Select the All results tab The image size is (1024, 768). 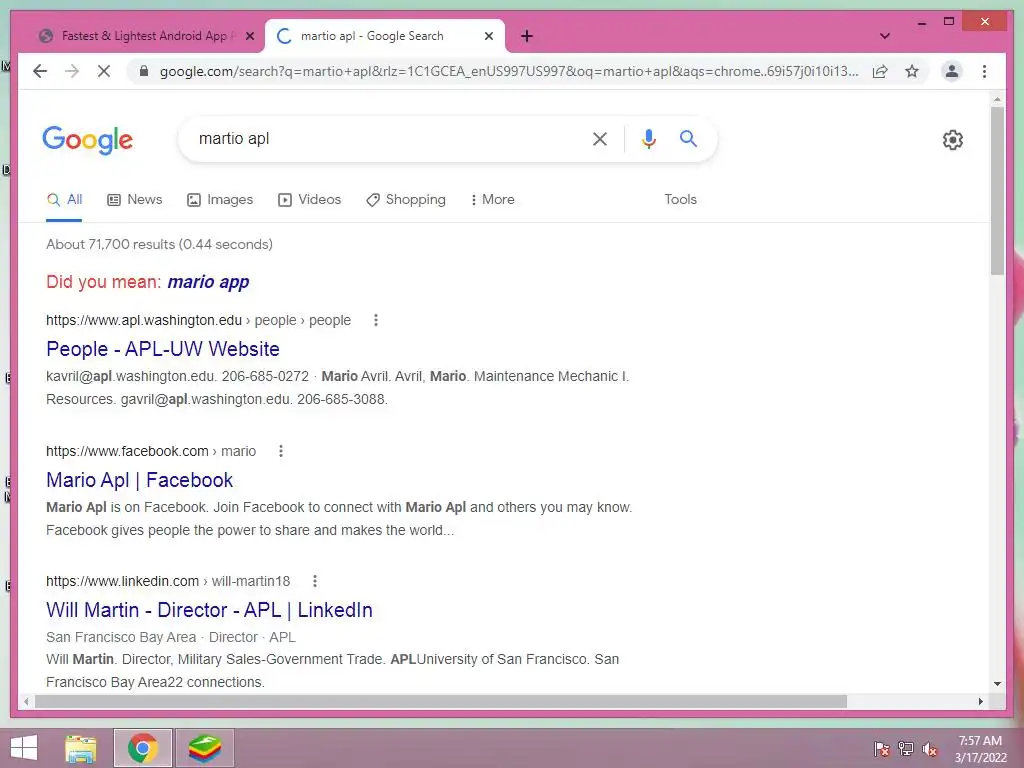tap(64, 200)
